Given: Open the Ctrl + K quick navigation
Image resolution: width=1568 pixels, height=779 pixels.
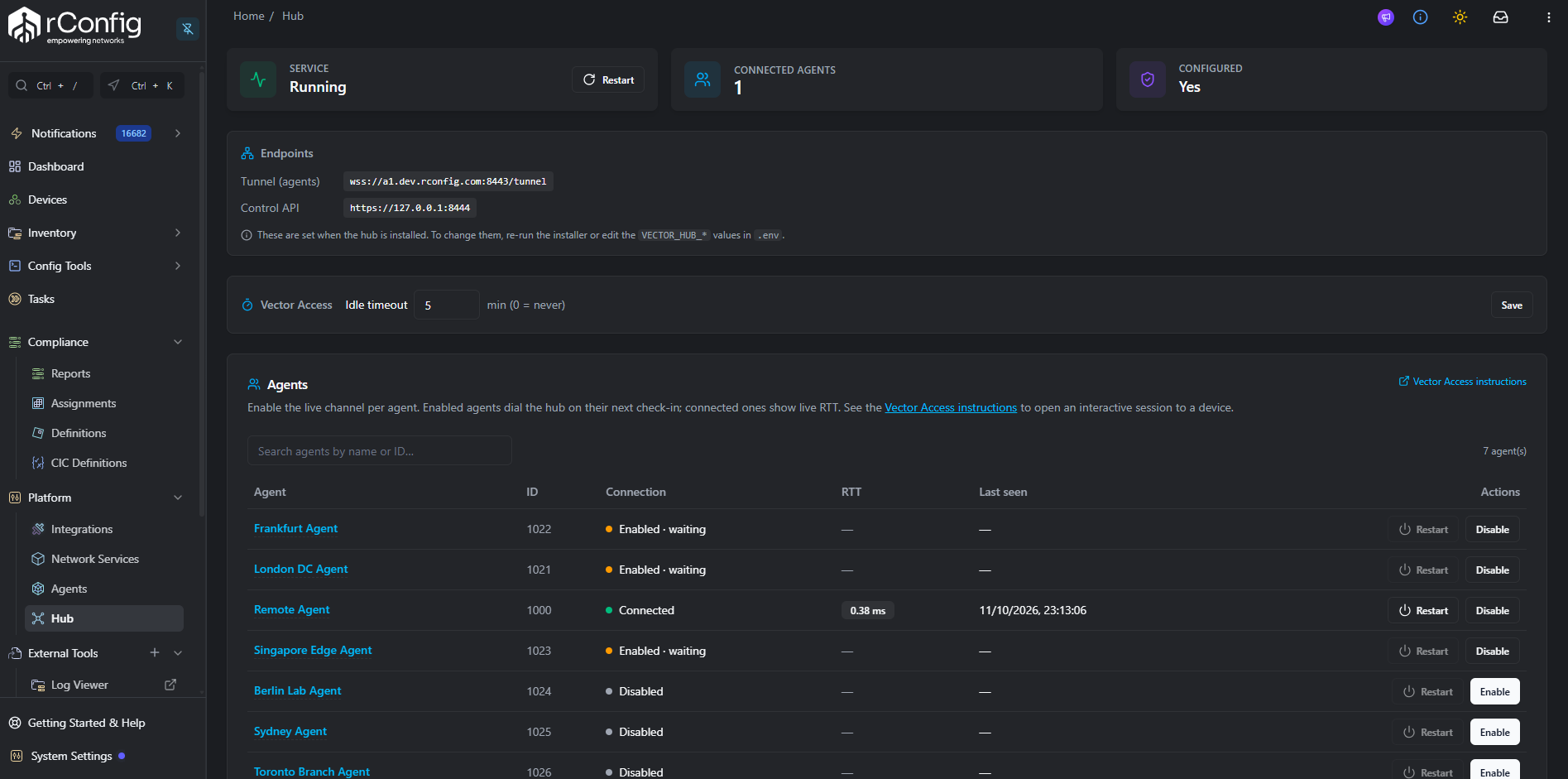Looking at the screenshot, I should (x=142, y=85).
